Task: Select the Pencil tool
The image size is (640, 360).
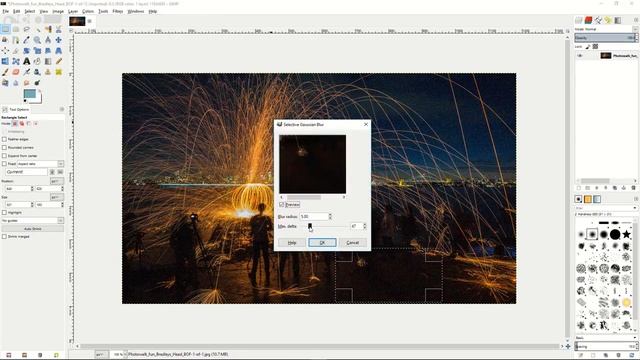Action: (59, 61)
